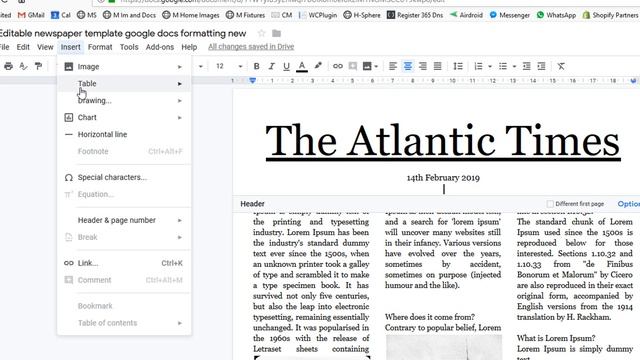This screenshot has width=640, height=360.
Task: Open the Help menu
Action: click(x=189, y=47)
